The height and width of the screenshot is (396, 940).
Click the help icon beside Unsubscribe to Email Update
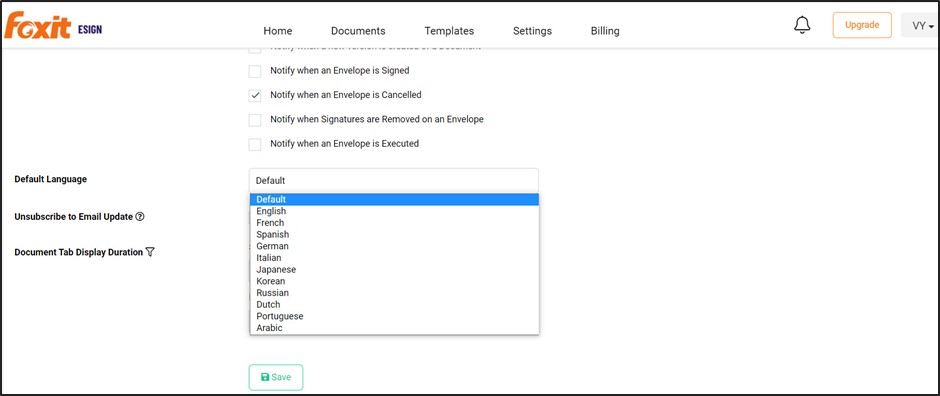[140, 217]
